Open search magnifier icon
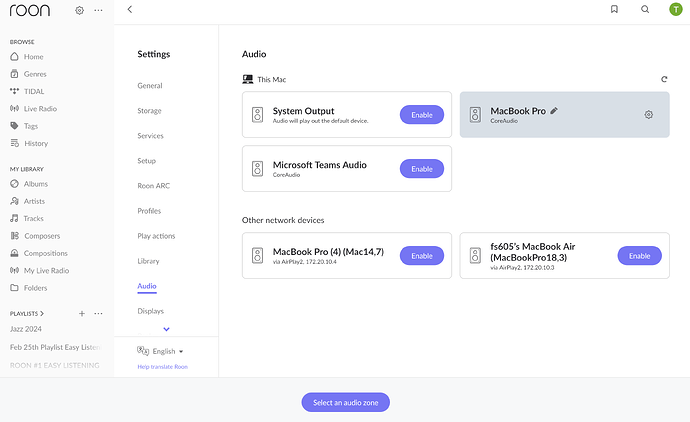This screenshot has height=422, width=690. point(645,9)
